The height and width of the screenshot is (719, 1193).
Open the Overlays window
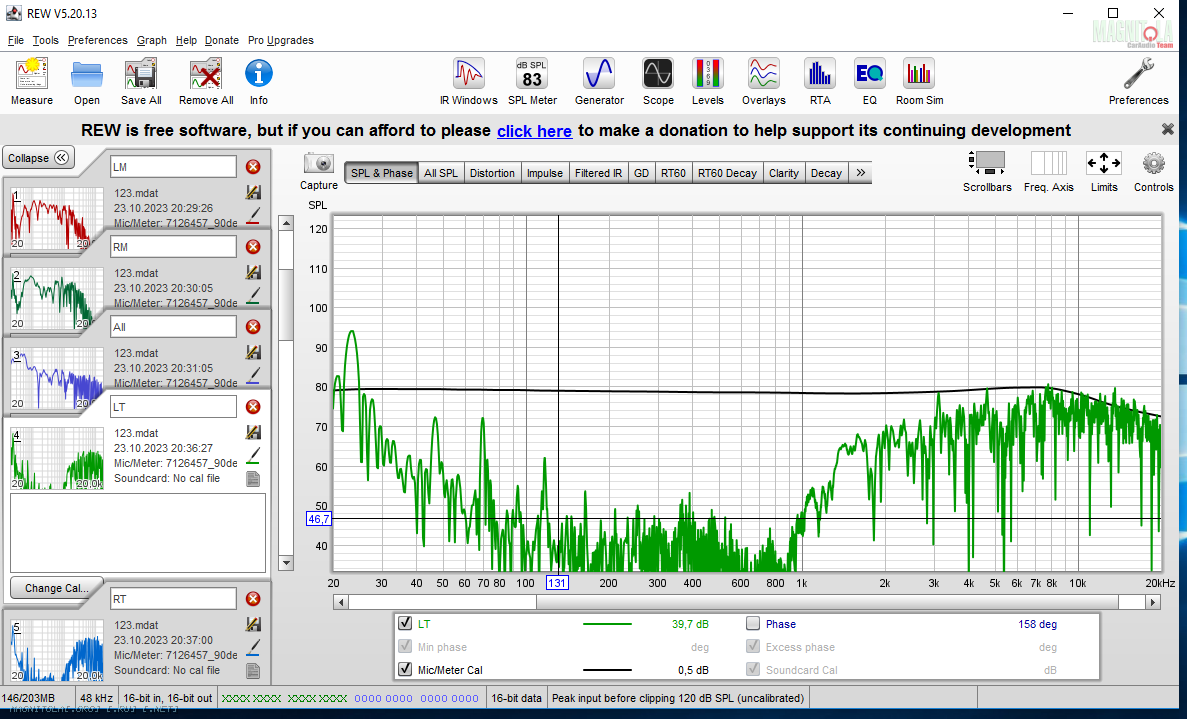(x=763, y=74)
